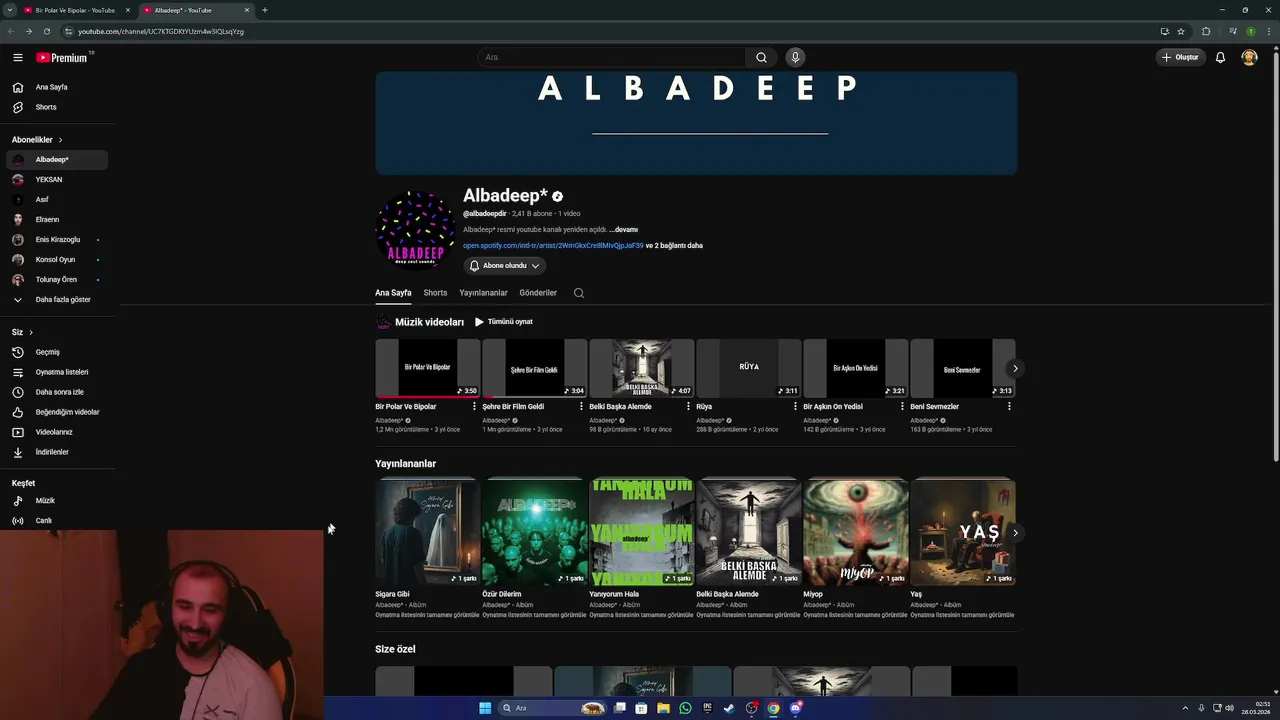Open options menu for Beni Sevmezler
The image size is (1280, 720).
click(x=1009, y=407)
